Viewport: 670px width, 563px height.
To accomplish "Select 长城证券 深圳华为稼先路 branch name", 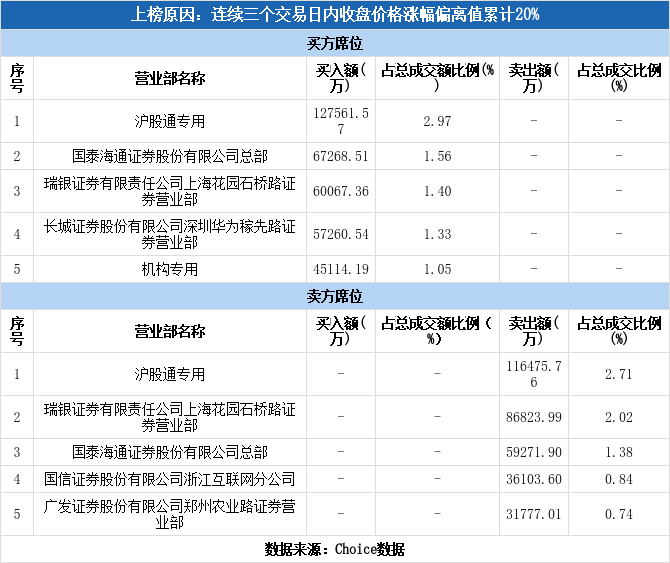I will (170, 234).
